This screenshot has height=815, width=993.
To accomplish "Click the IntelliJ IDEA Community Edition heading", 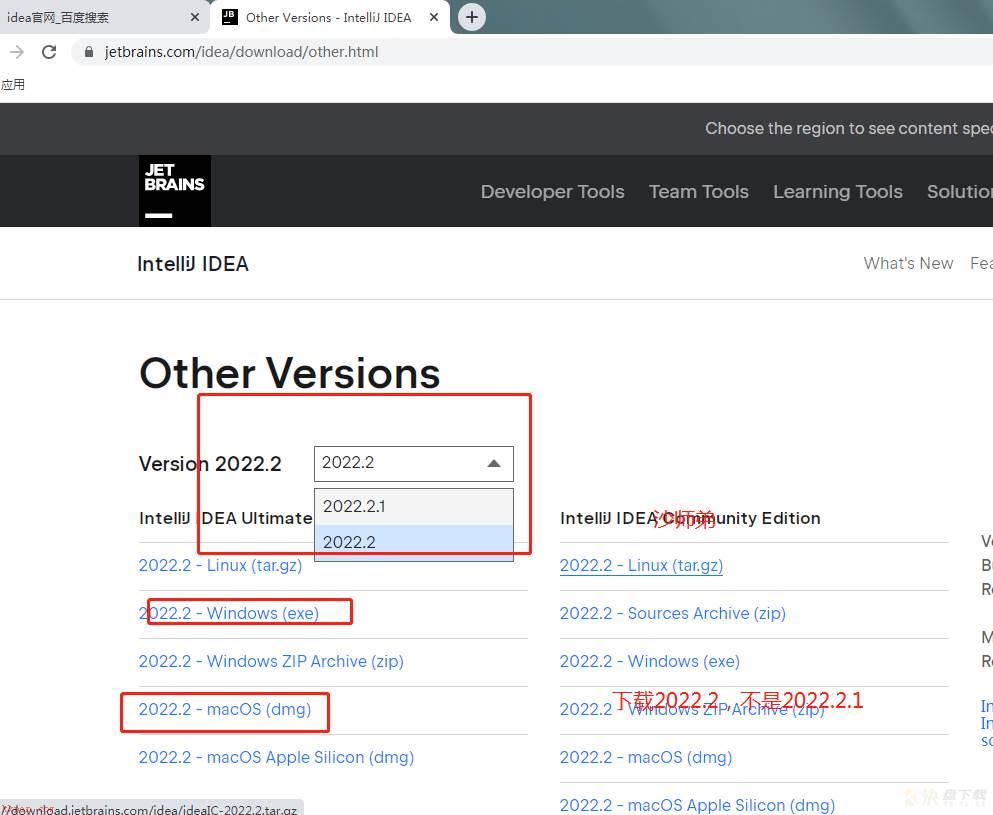I will pos(690,518).
